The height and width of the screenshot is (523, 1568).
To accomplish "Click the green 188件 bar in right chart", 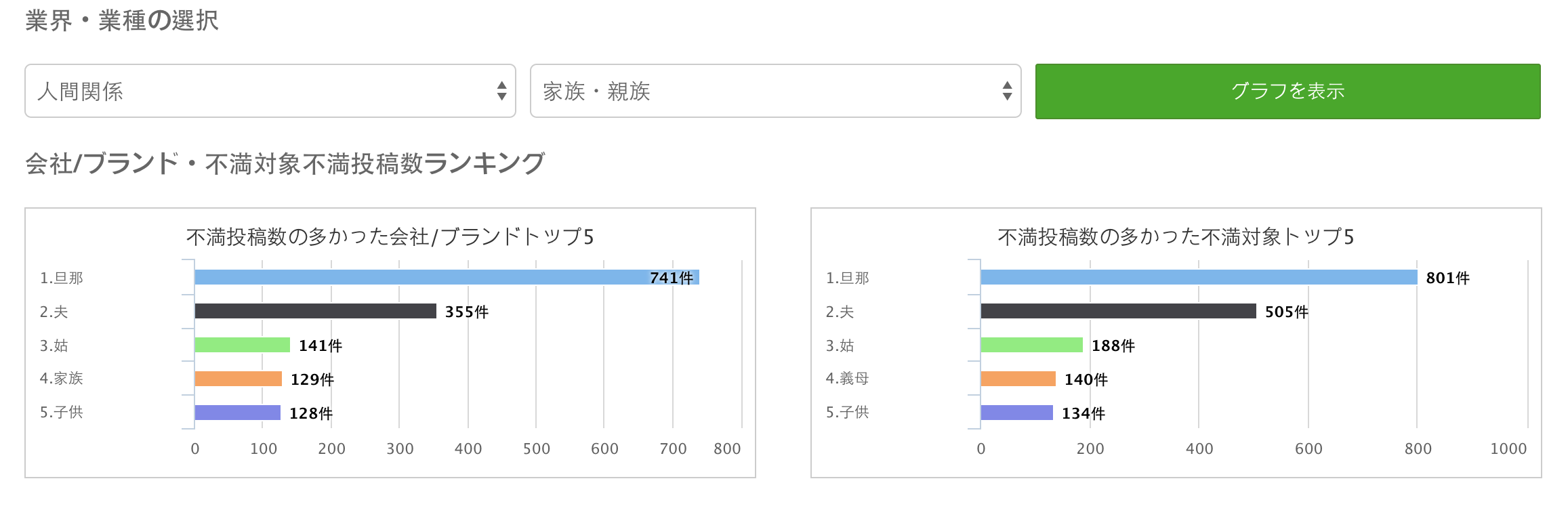I will point(1032,345).
